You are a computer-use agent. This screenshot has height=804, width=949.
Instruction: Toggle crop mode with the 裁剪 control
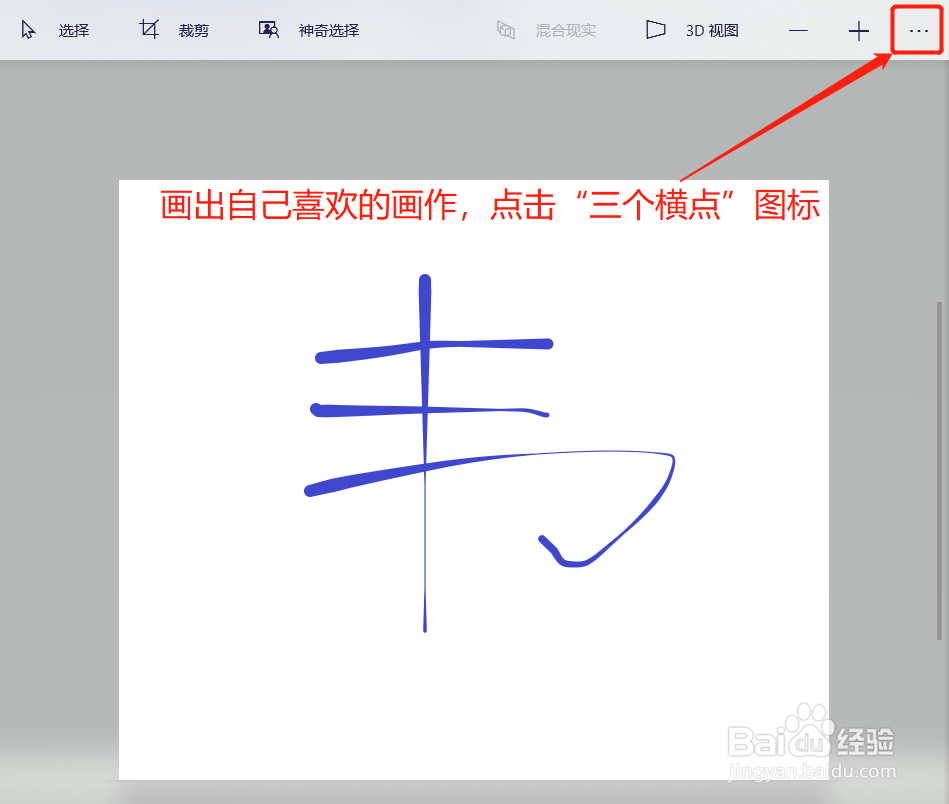coord(193,30)
